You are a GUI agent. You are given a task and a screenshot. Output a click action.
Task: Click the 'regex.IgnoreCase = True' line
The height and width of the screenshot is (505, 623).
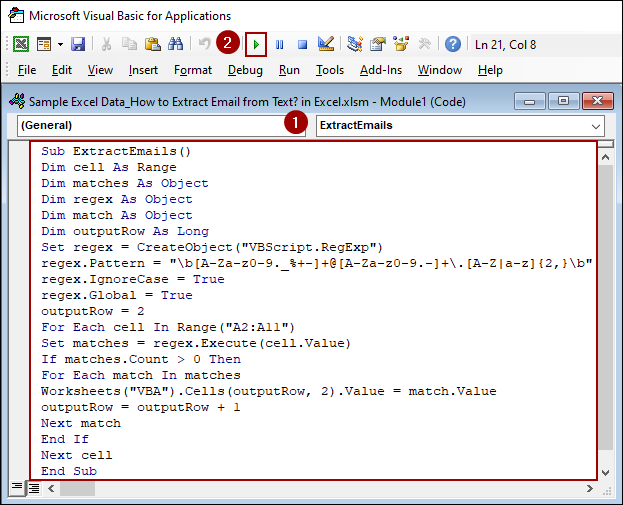[x=133, y=279]
